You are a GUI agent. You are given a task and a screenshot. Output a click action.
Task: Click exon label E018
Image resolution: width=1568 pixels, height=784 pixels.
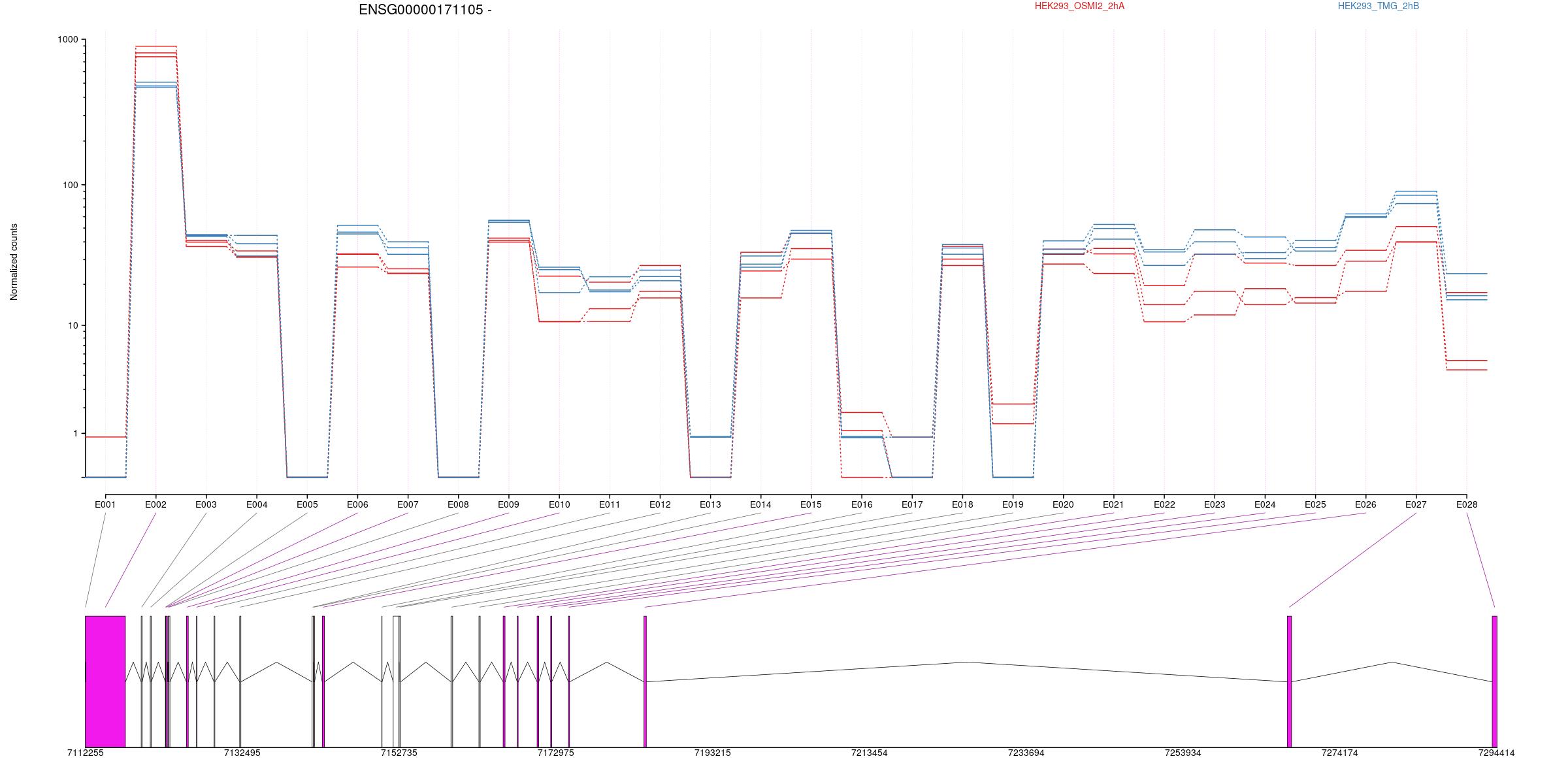coord(962,504)
